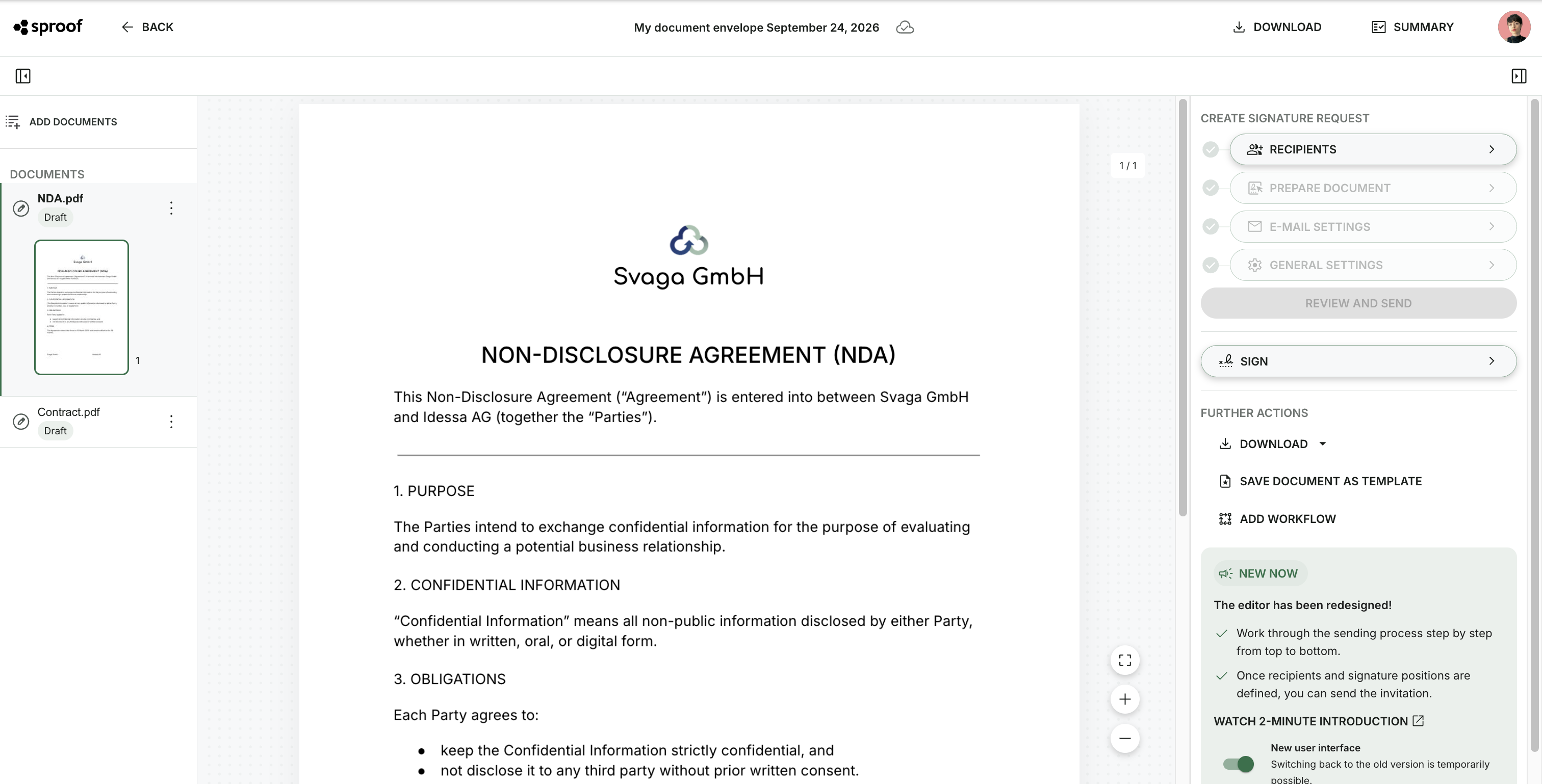
Task: Open the SUMMARY view
Action: coord(1412,27)
